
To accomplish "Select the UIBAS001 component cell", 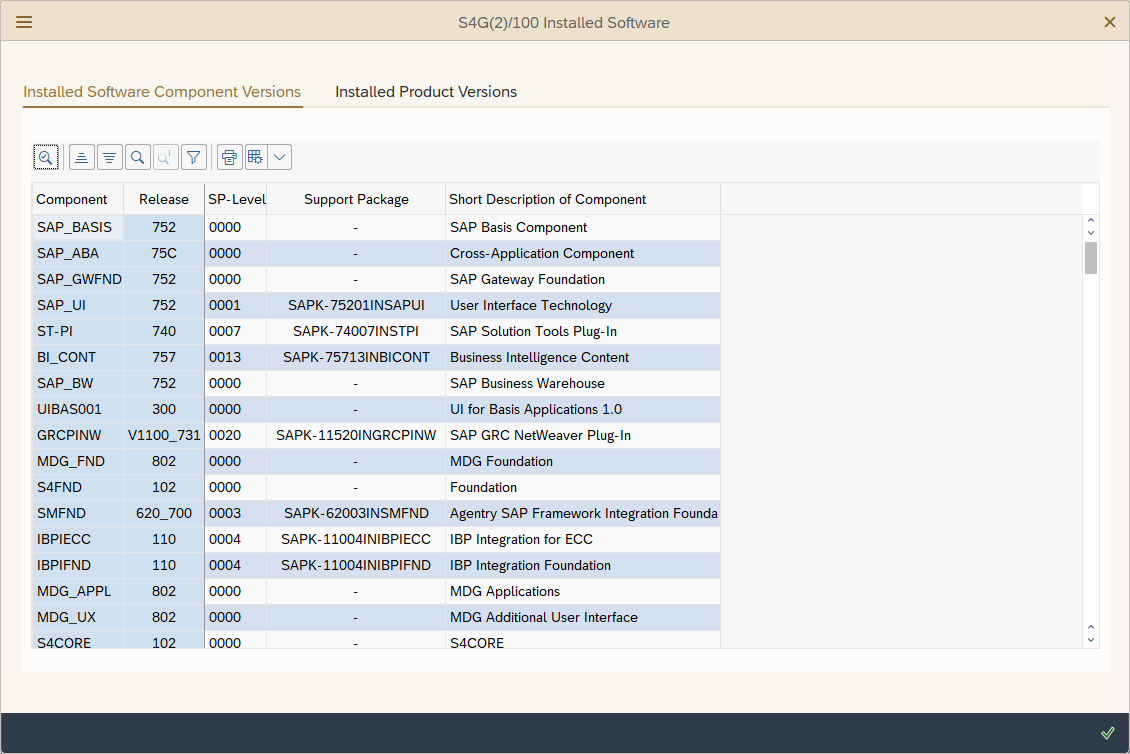I will (x=78, y=409).
